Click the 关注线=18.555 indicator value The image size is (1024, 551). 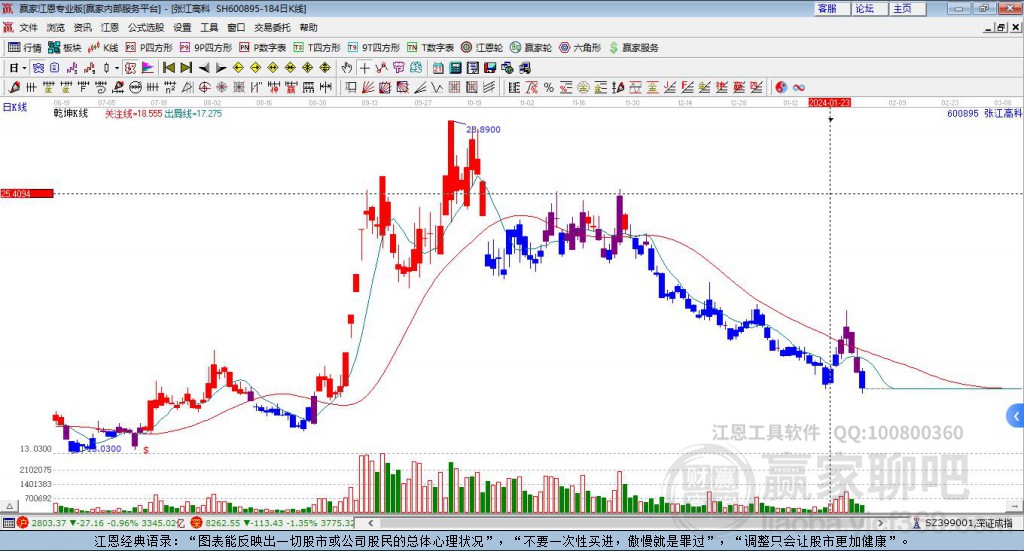(x=133, y=113)
